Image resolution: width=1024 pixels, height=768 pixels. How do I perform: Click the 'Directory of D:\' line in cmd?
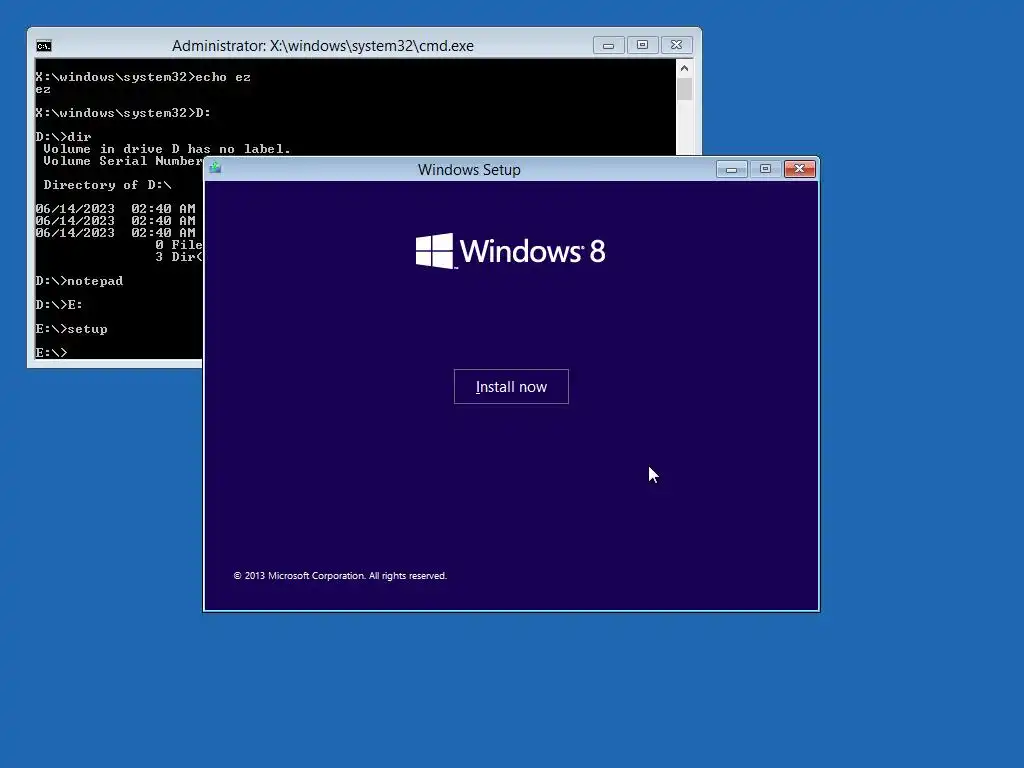(107, 185)
